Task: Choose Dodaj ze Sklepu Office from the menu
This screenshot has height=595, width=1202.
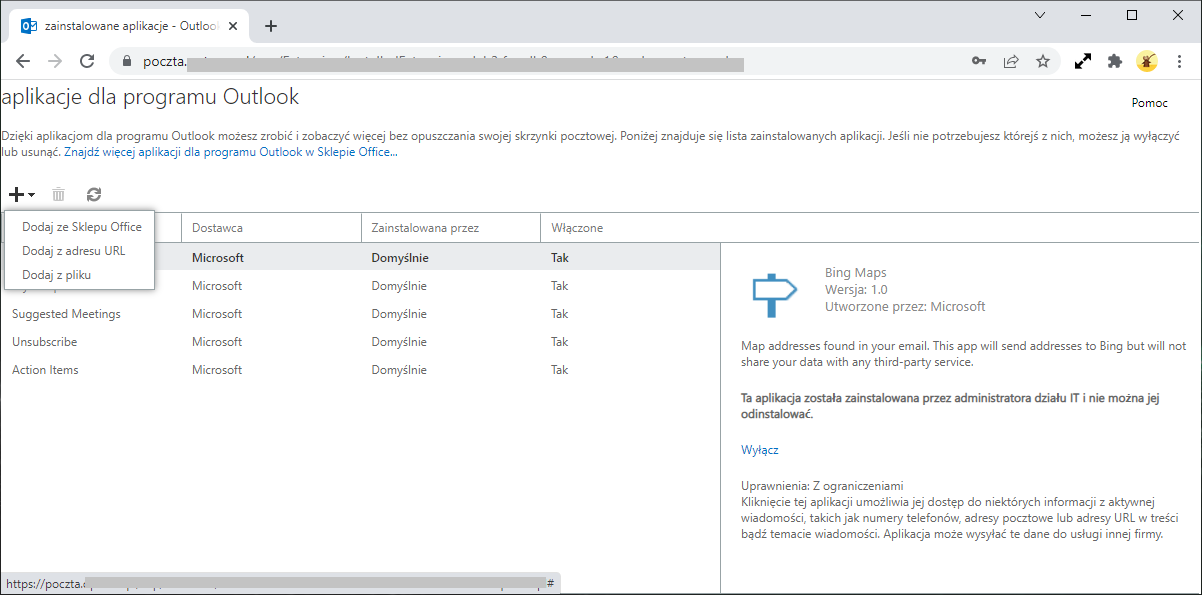Action: pyautogui.click(x=80, y=227)
